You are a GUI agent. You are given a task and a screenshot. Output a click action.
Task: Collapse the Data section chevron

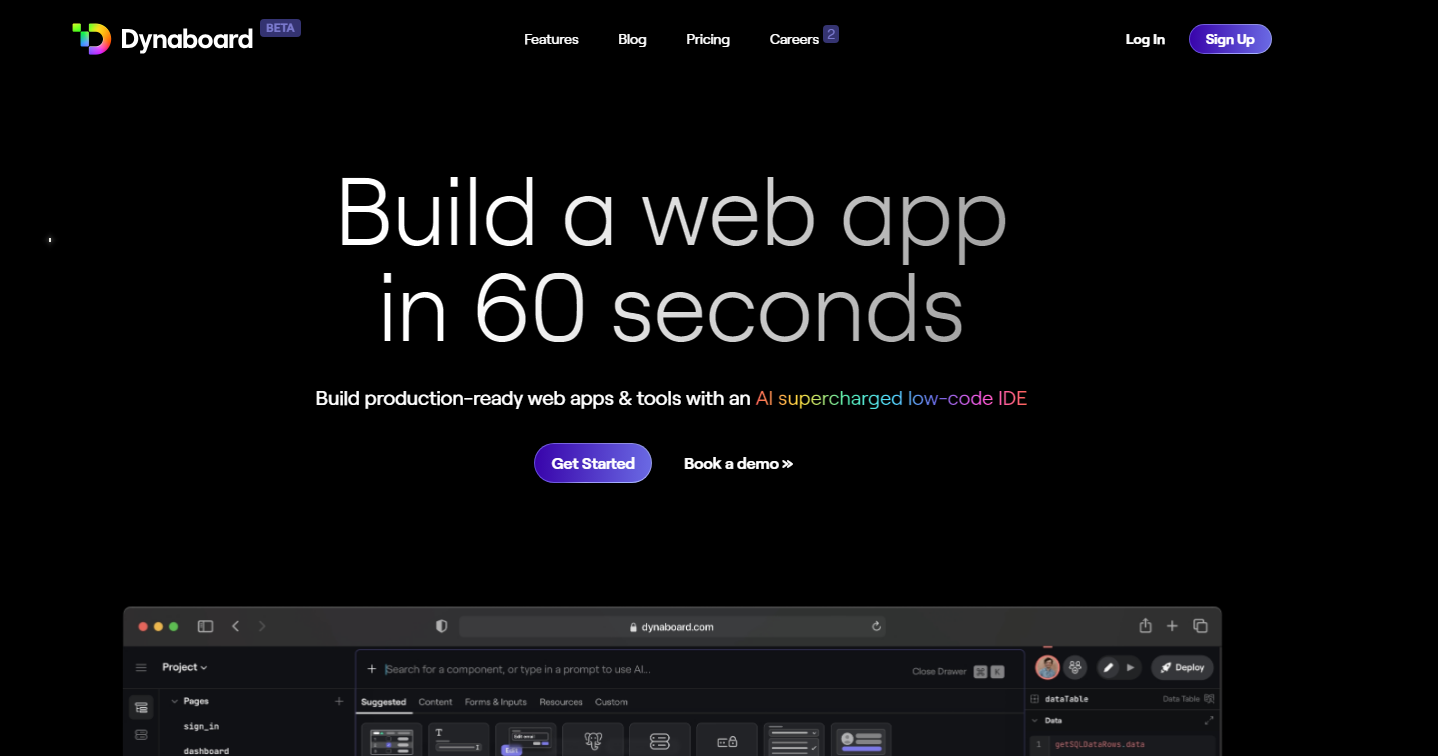point(1035,720)
